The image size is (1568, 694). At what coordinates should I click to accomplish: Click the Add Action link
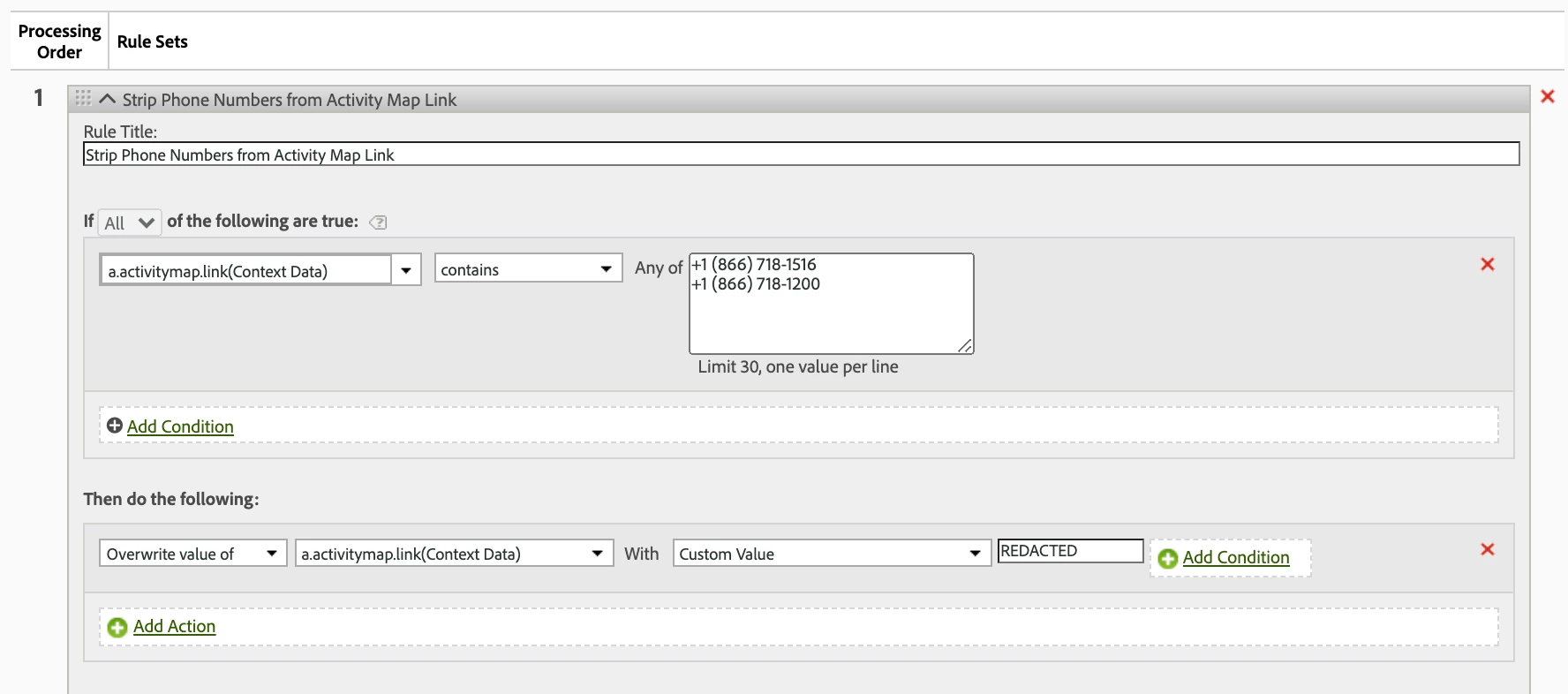point(174,626)
